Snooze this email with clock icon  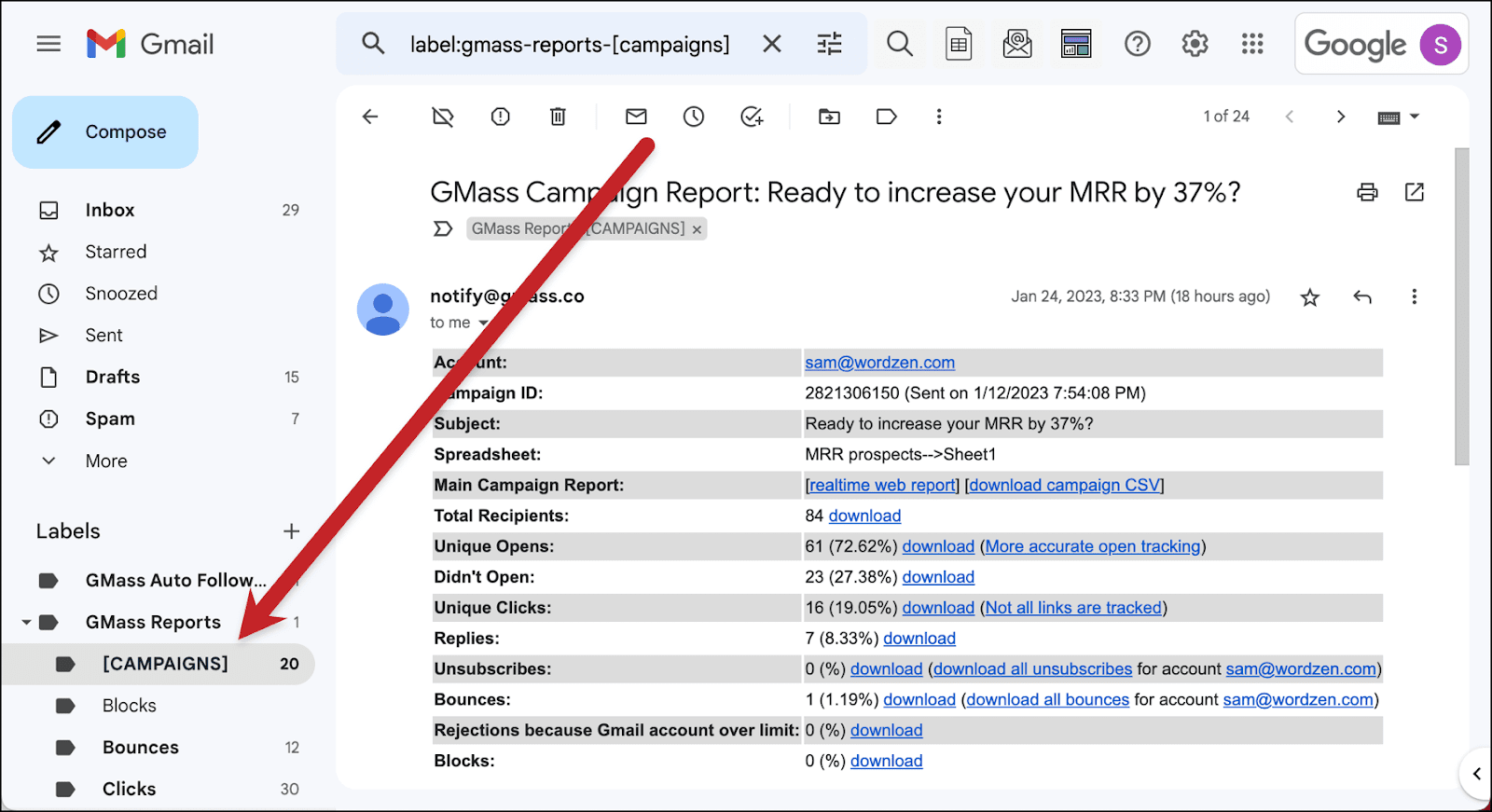(694, 117)
